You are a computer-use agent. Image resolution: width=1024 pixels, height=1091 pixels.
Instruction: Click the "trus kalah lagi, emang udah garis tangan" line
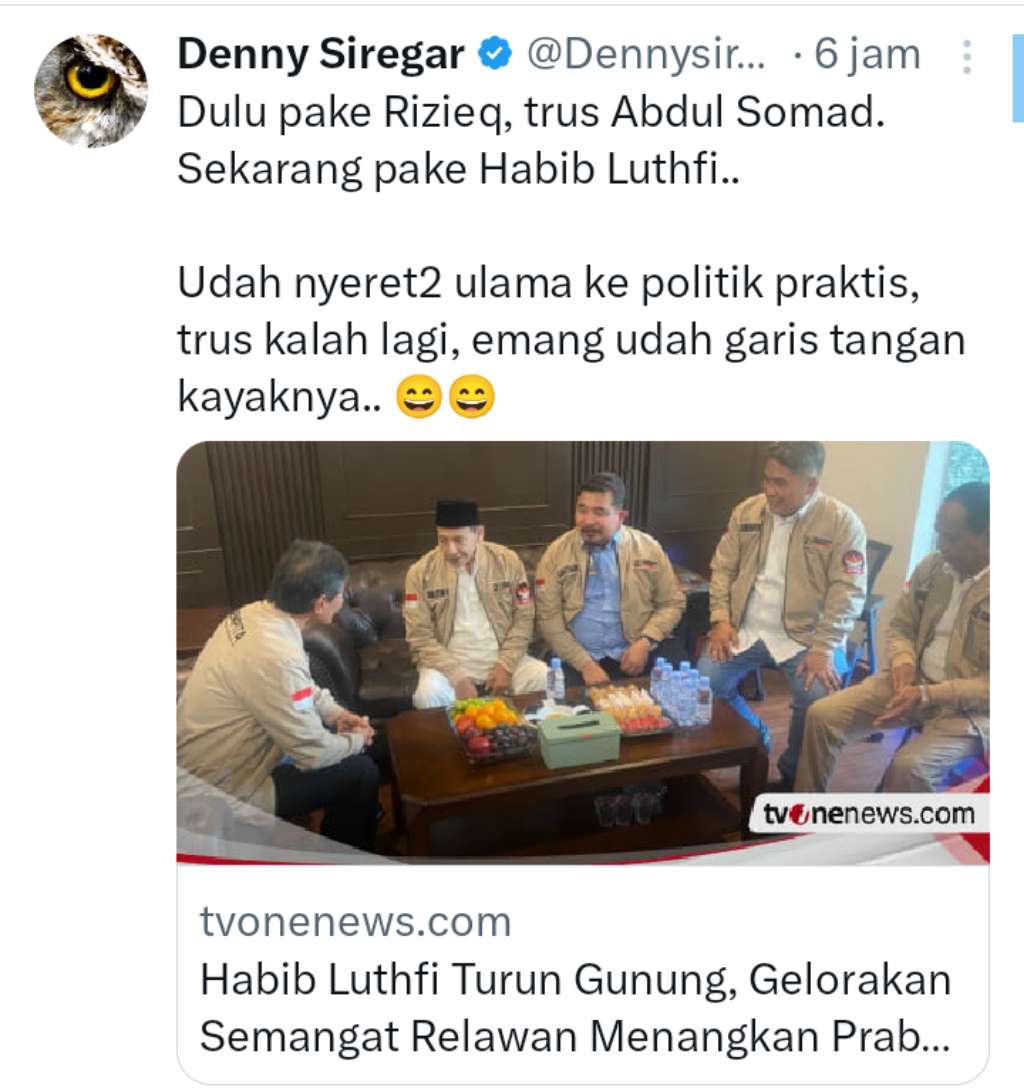point(572,340)
